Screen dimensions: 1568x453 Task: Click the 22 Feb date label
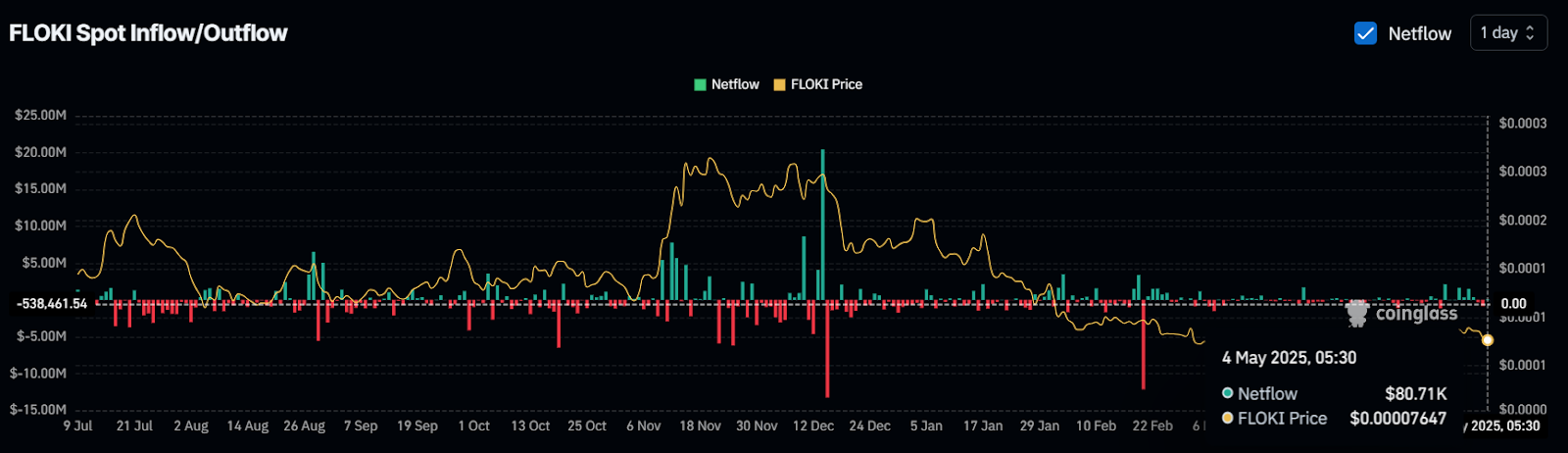point(1152,426)
